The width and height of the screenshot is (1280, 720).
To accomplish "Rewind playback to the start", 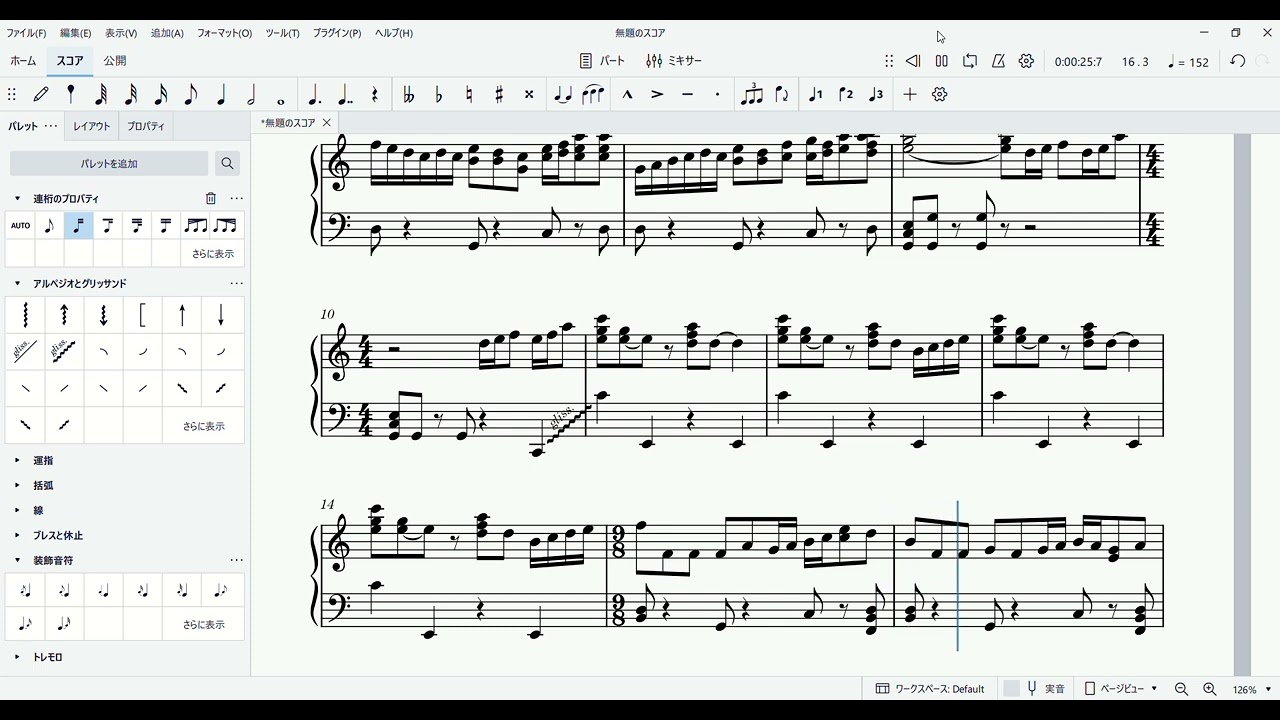I will 913,61.
